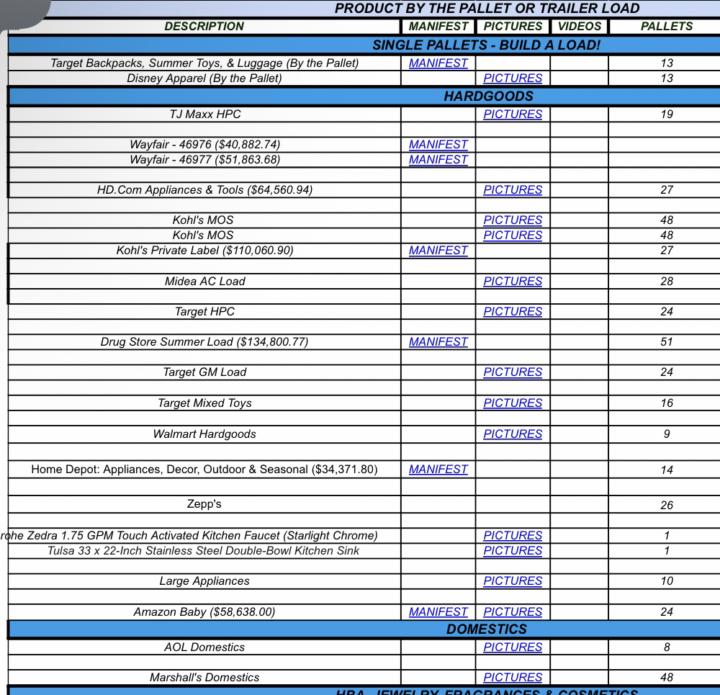
Task: Open PICTURES link for AOL Domestics
Action: [x=512, y=647]
